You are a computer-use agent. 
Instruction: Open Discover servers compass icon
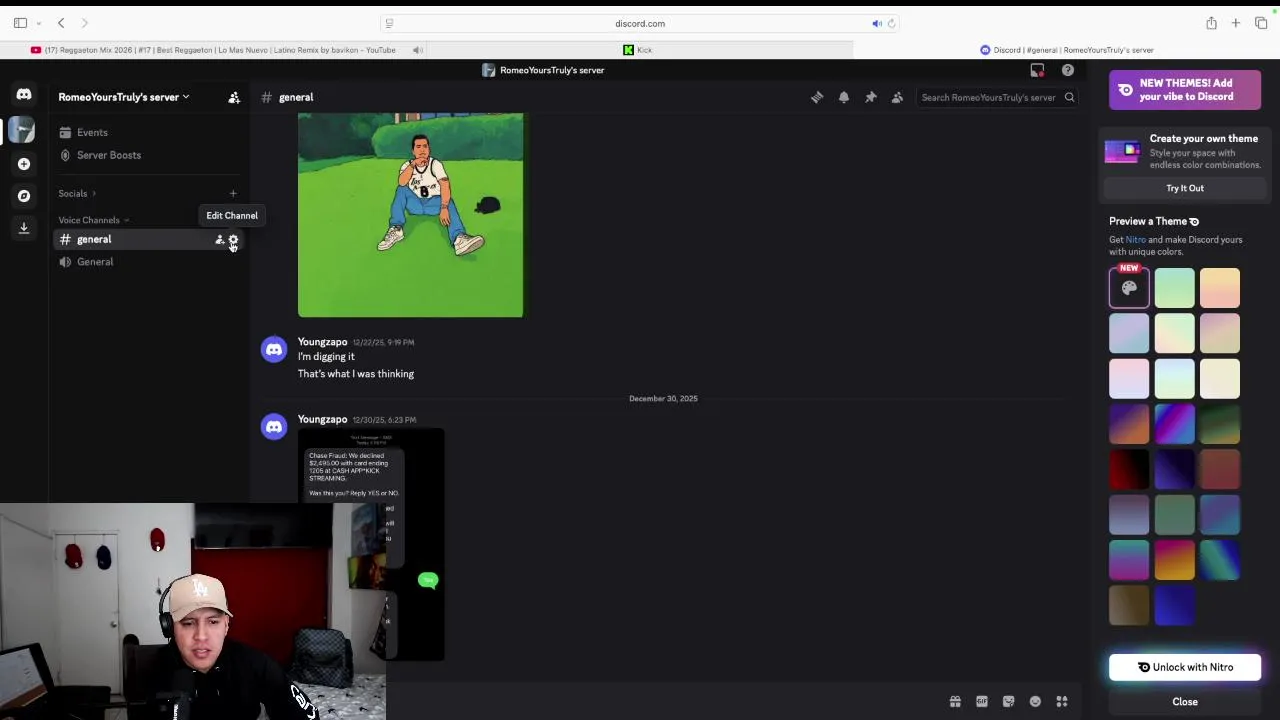point(24,196)
